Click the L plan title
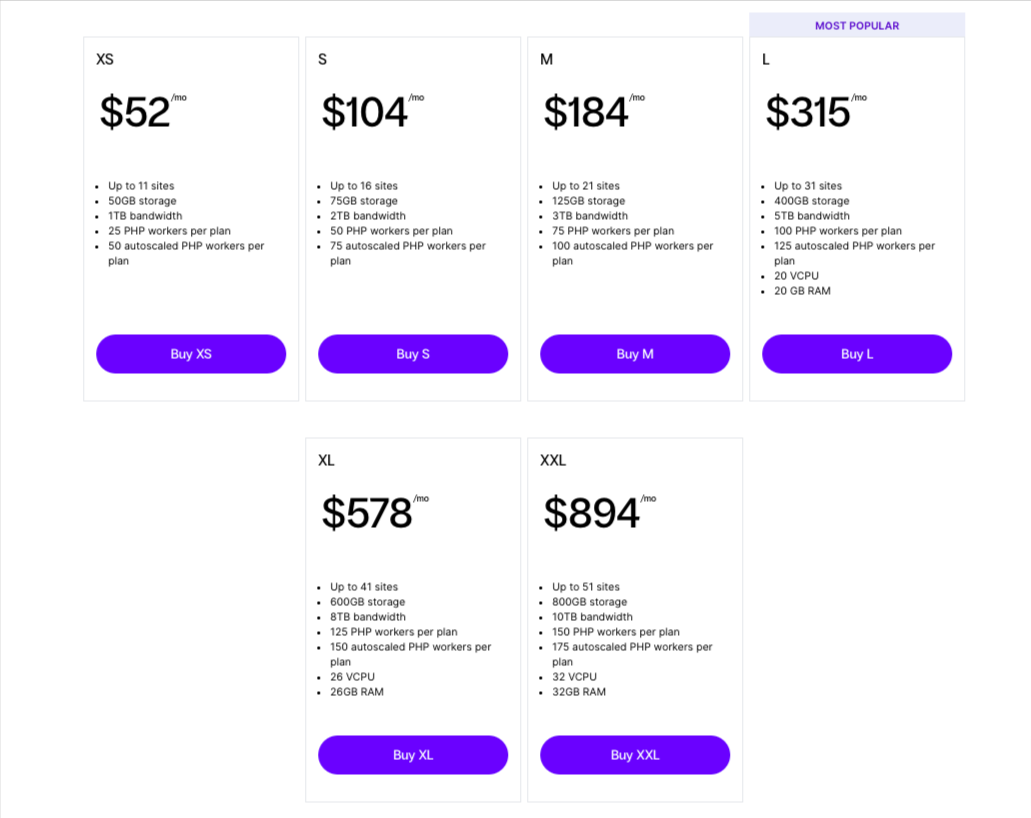Screen dimensions: 1031x818 [764, 60]
